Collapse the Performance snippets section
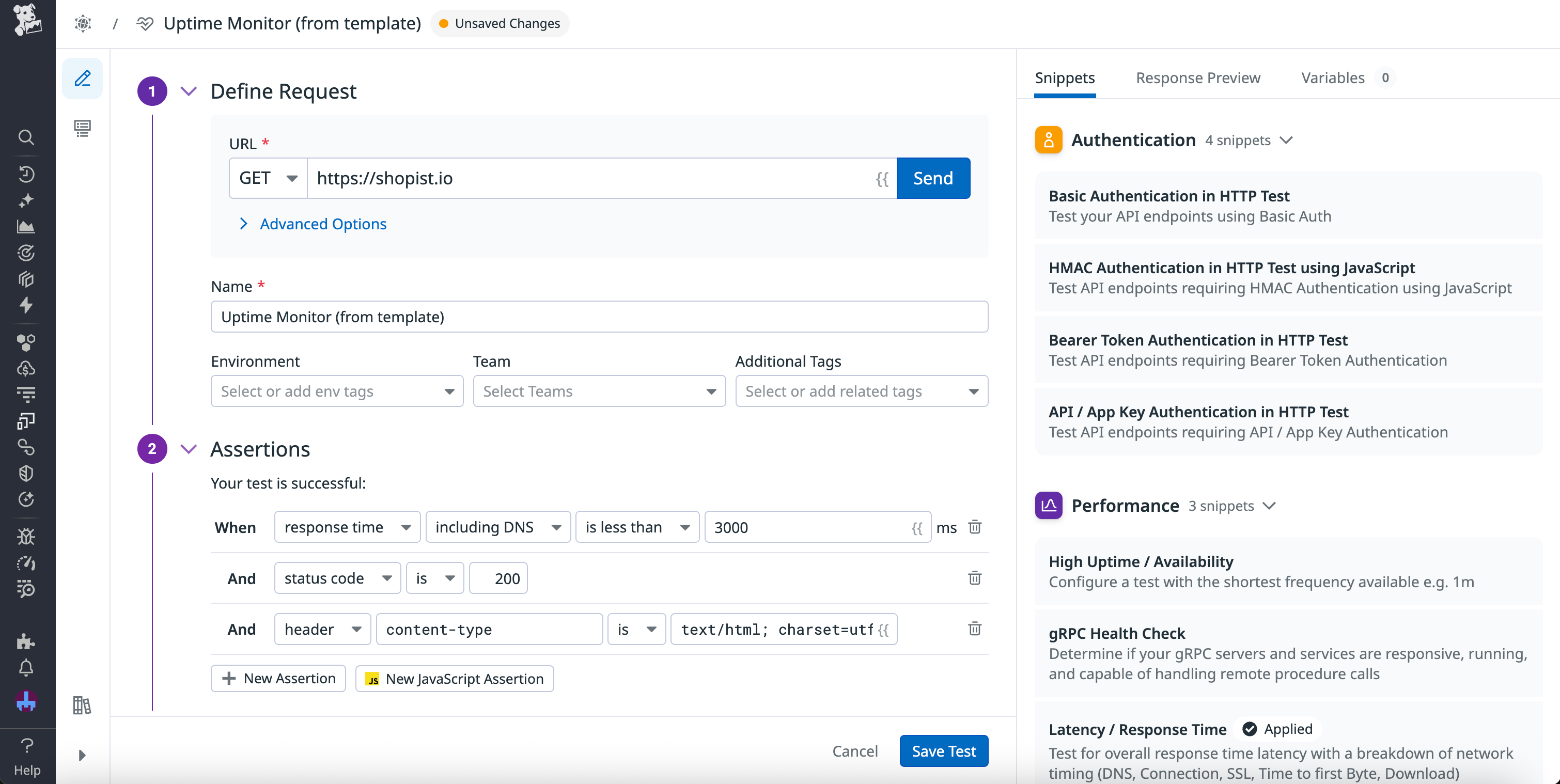The height and width of the screenshot is (784, 1560). (x=1270, y=506)
